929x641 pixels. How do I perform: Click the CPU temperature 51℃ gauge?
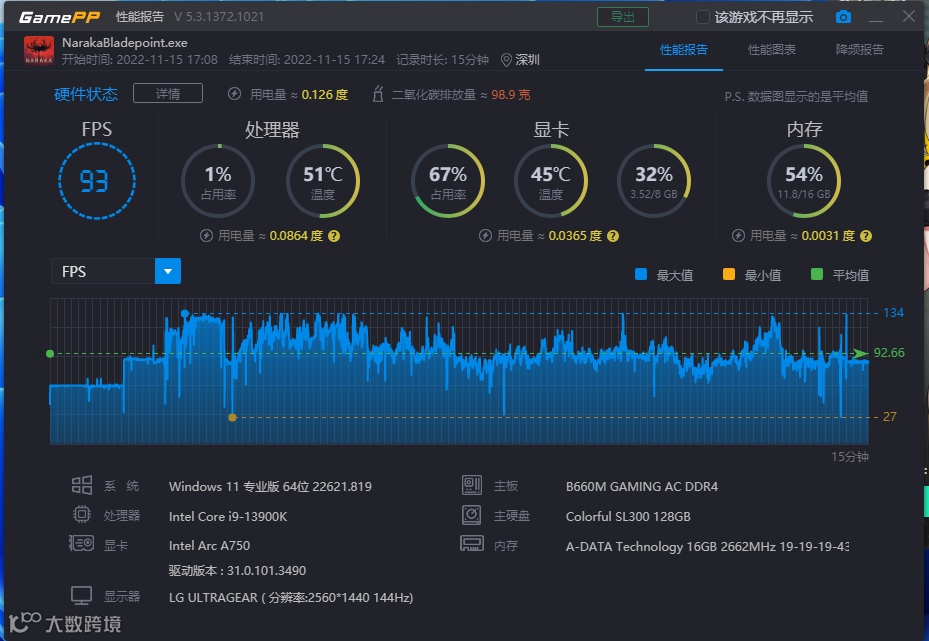[x=323, y=181]
